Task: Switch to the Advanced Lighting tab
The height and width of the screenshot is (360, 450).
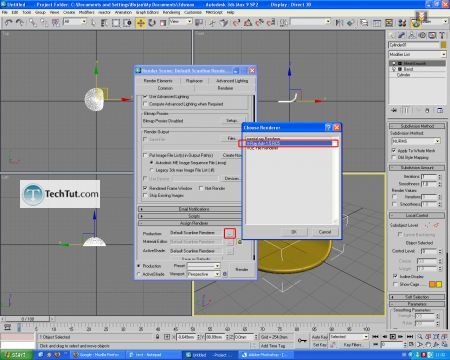Action: point(232,81)
